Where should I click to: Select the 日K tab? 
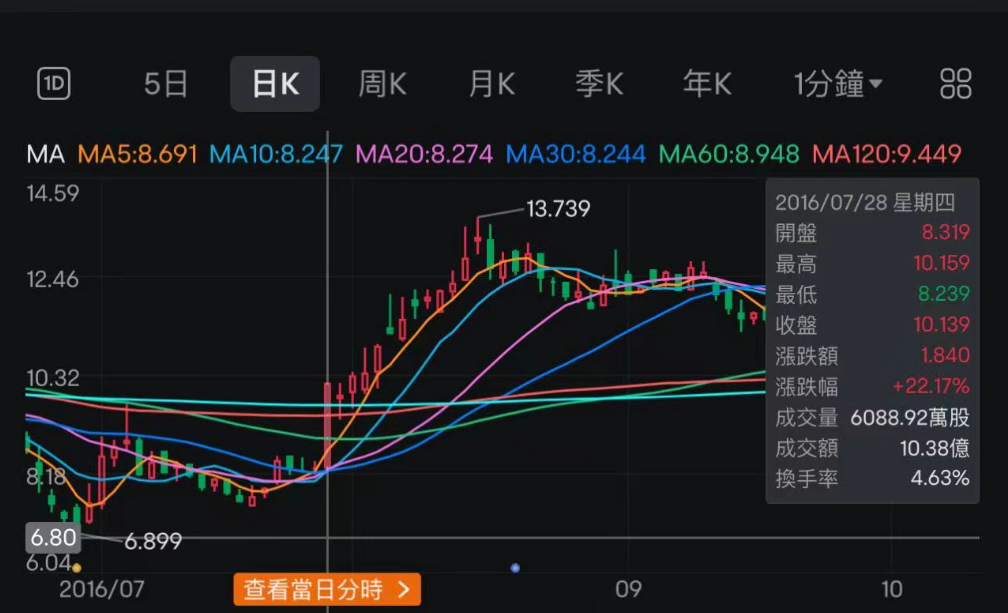point(275,84)
